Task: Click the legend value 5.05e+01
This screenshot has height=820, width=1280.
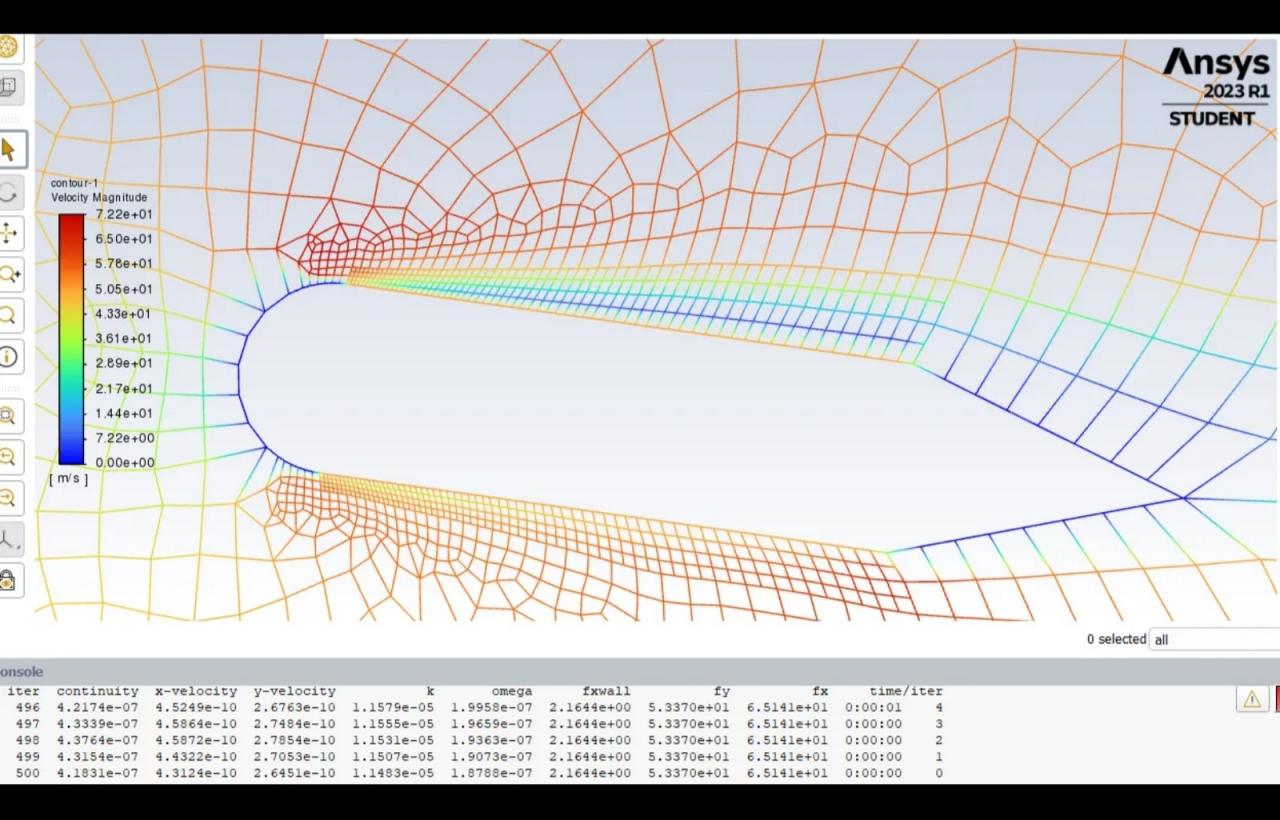Action: point(124,289)
